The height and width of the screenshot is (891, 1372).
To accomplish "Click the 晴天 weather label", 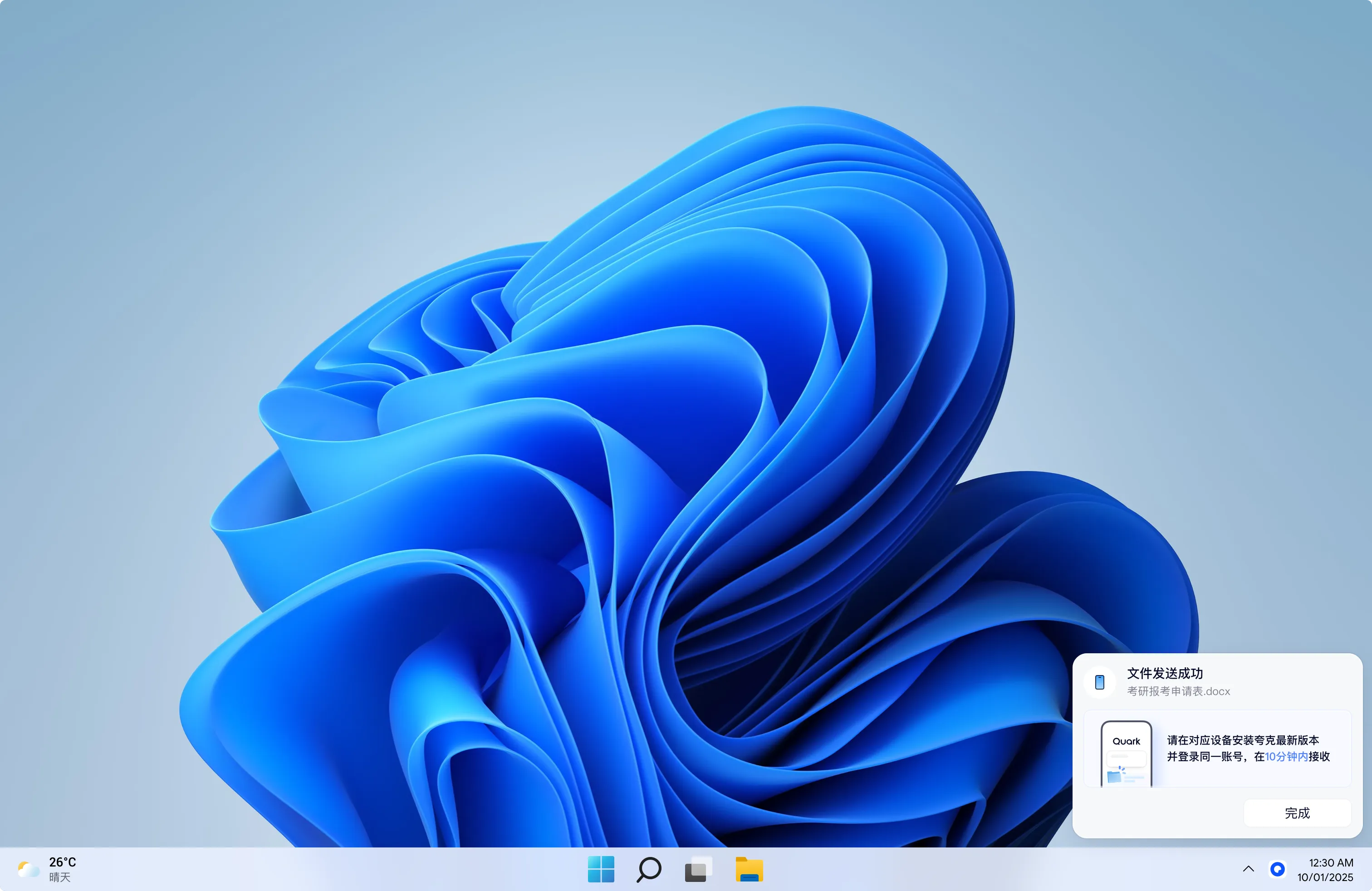I will pos(59,877).
